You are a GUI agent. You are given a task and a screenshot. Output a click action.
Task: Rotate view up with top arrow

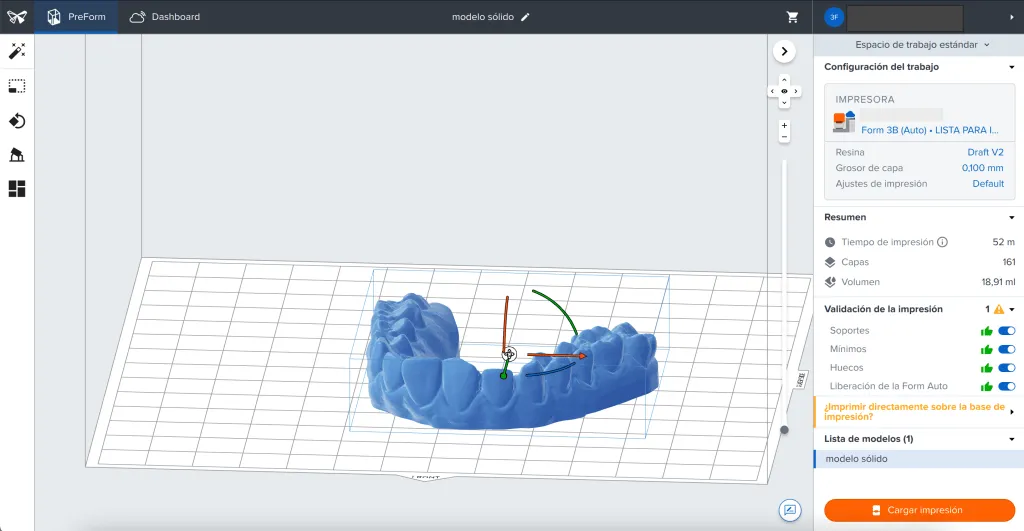[x=784, y=80]
